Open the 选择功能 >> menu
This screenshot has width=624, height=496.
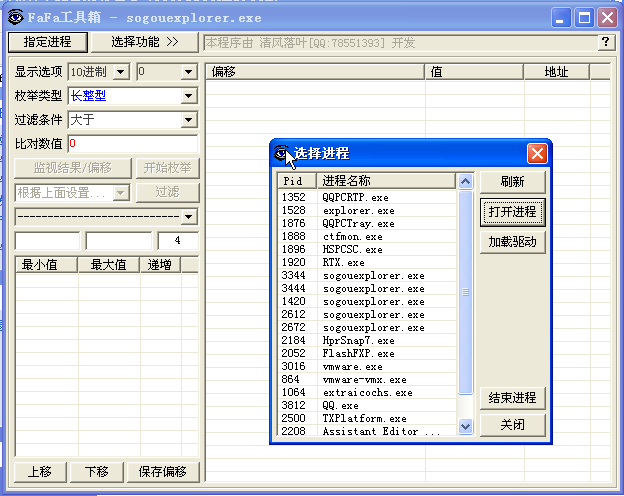pyautogui.click(x=144, y=42)
